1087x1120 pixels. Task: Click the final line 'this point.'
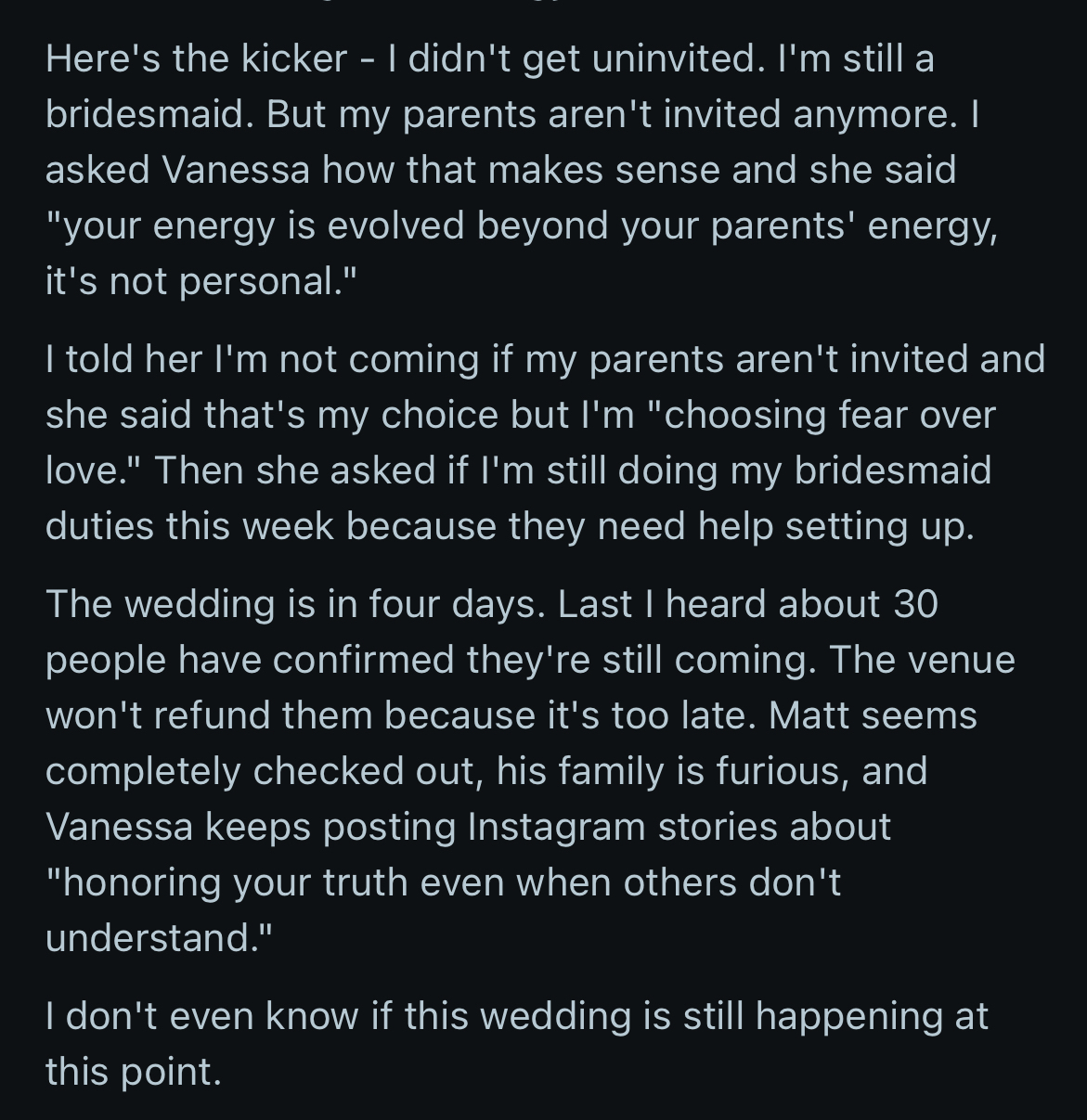(x=134, y=1072)
